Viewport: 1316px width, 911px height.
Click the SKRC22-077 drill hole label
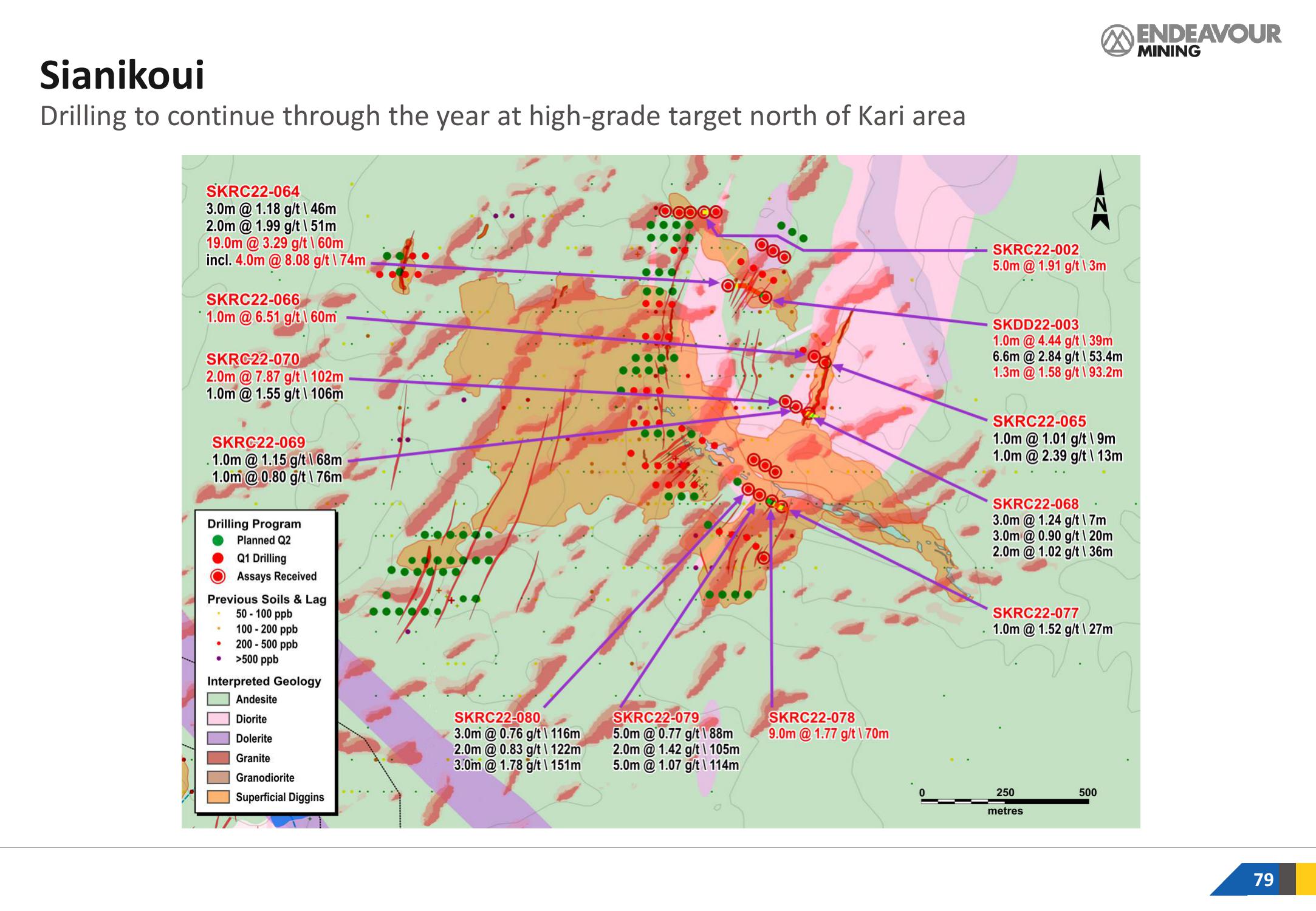(1035, 613)
